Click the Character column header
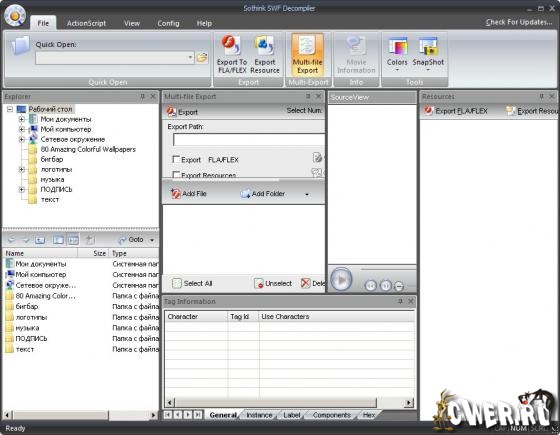The width and height of the screenshot is (560, 435). (x=196, y=316)
